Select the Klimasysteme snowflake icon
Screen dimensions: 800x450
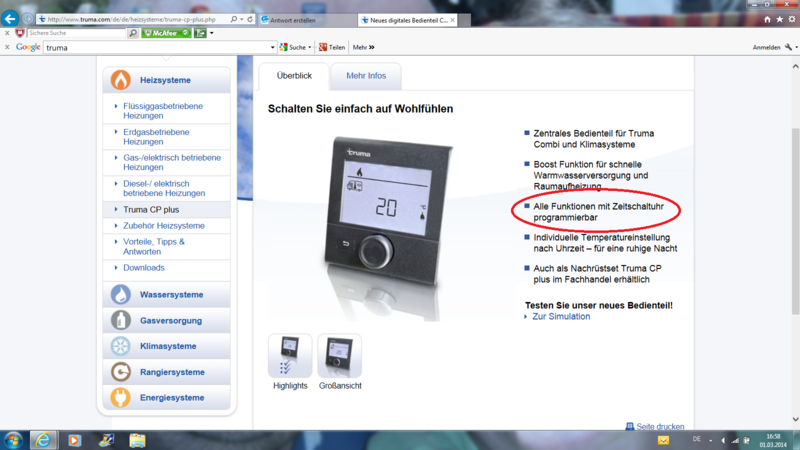(120, 346)
